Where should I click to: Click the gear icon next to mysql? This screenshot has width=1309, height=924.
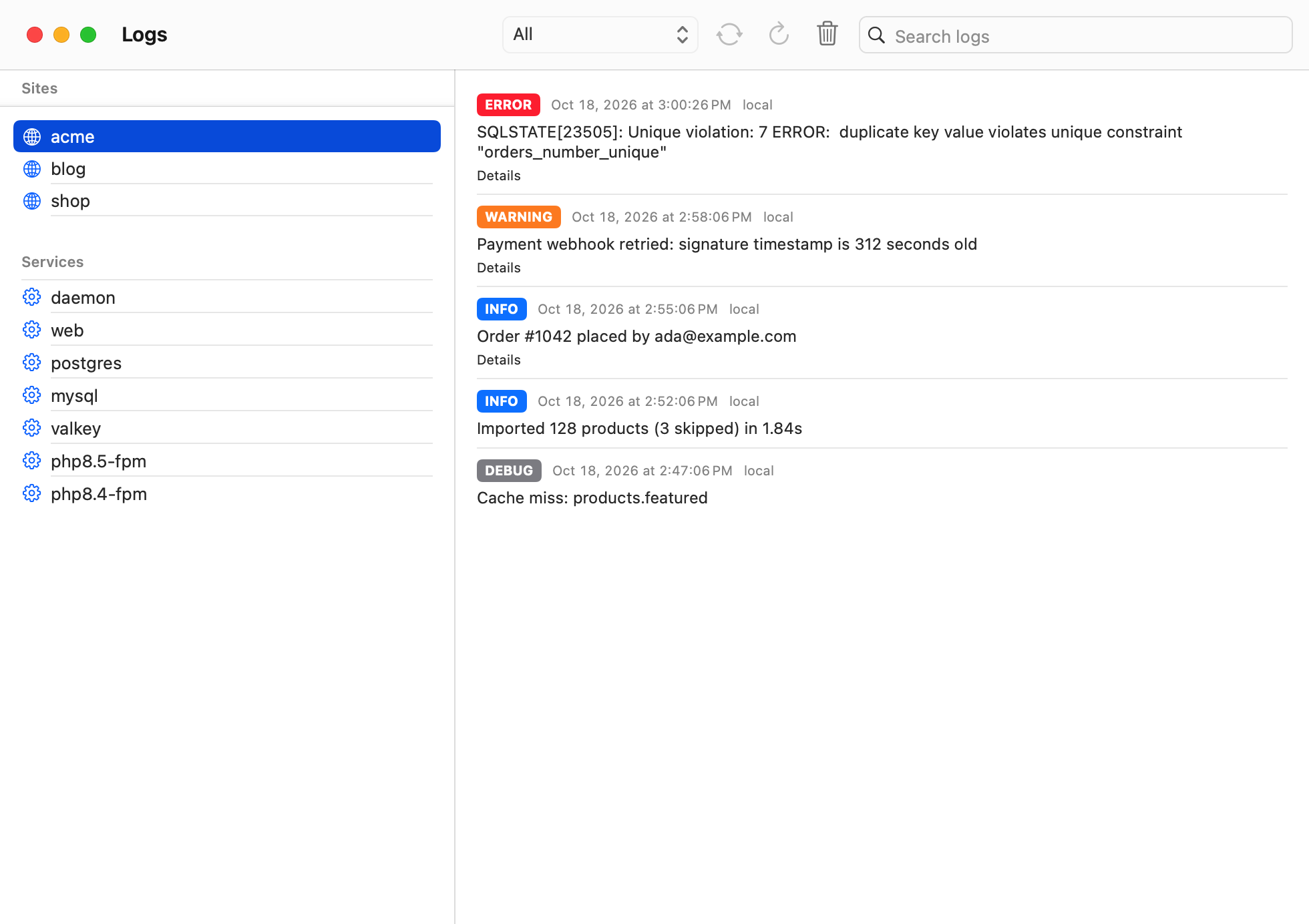[31, 395]
